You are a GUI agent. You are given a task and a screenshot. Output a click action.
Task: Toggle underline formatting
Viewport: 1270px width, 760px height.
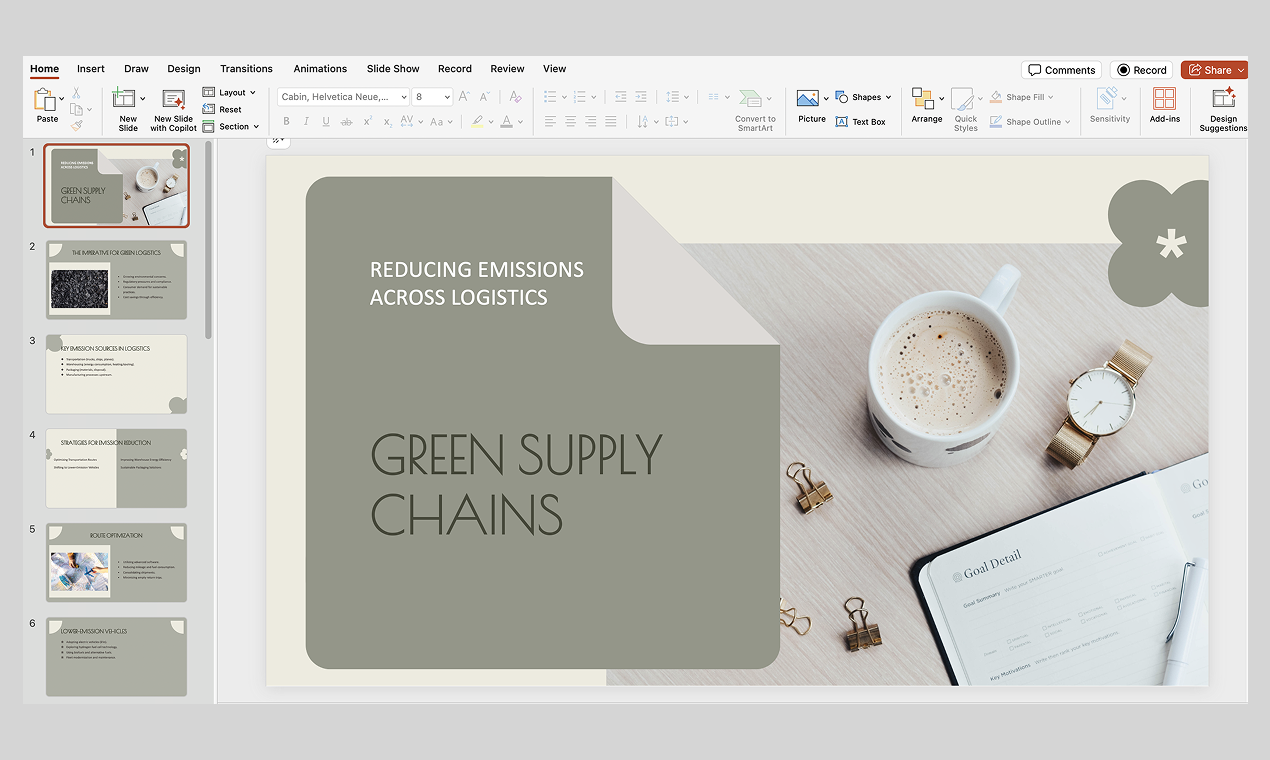(x=325, y=120)
